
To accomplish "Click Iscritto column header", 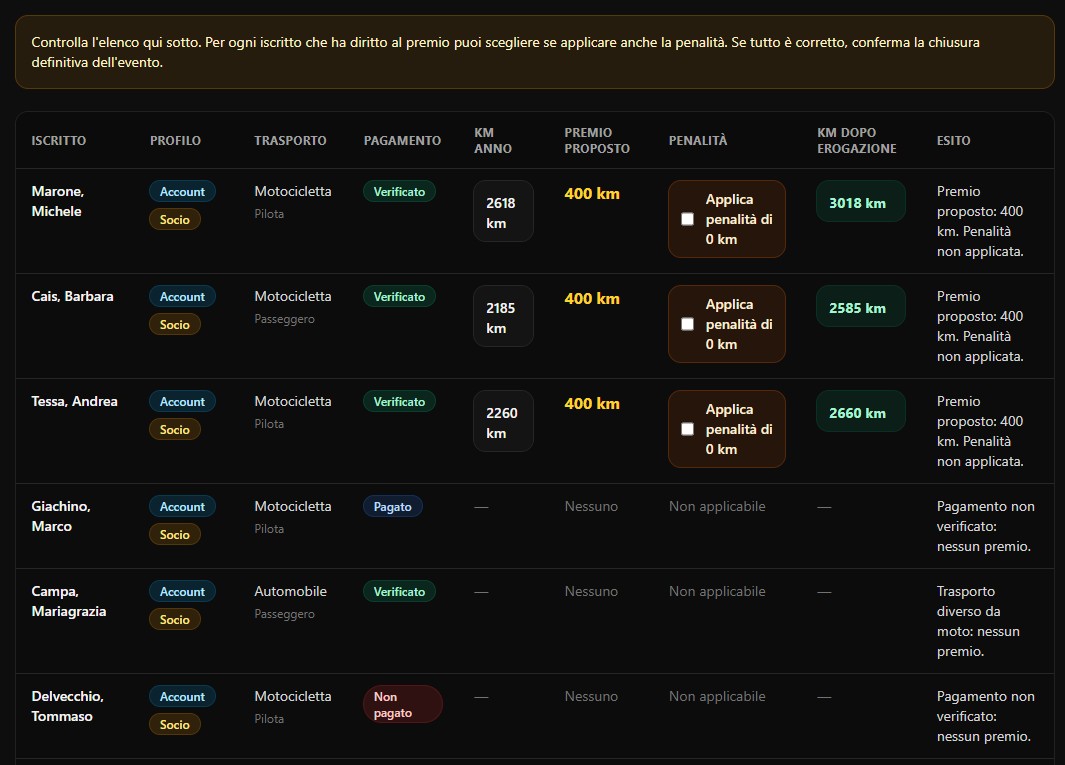I will pyautogui.click(x=58, y=141).
